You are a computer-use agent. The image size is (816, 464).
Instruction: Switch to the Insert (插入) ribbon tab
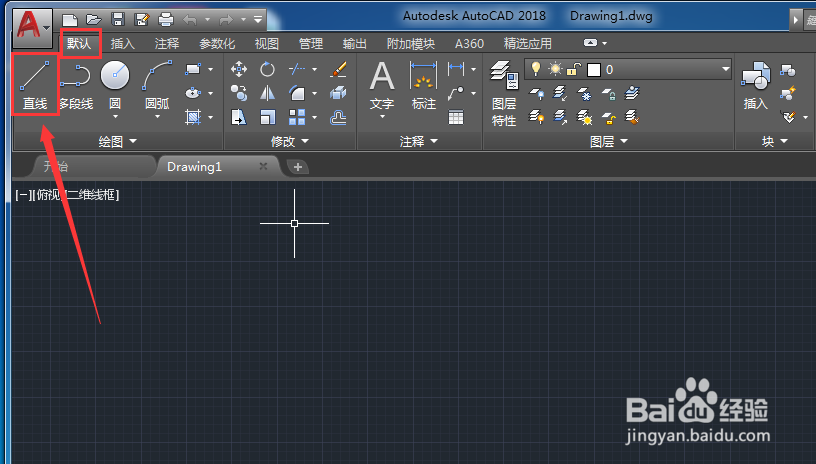tap(123, 44)
